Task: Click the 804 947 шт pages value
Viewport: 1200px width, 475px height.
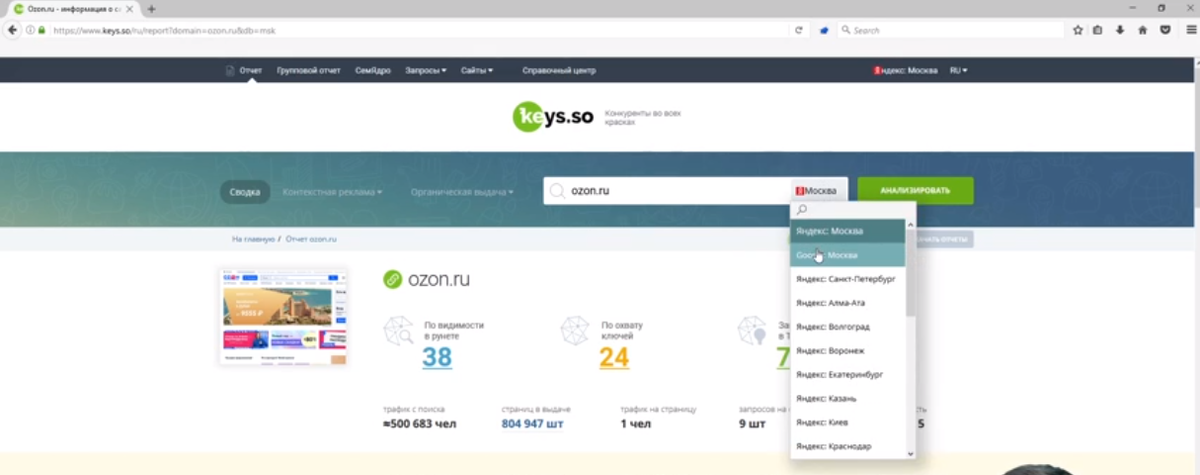Action: 532,424
